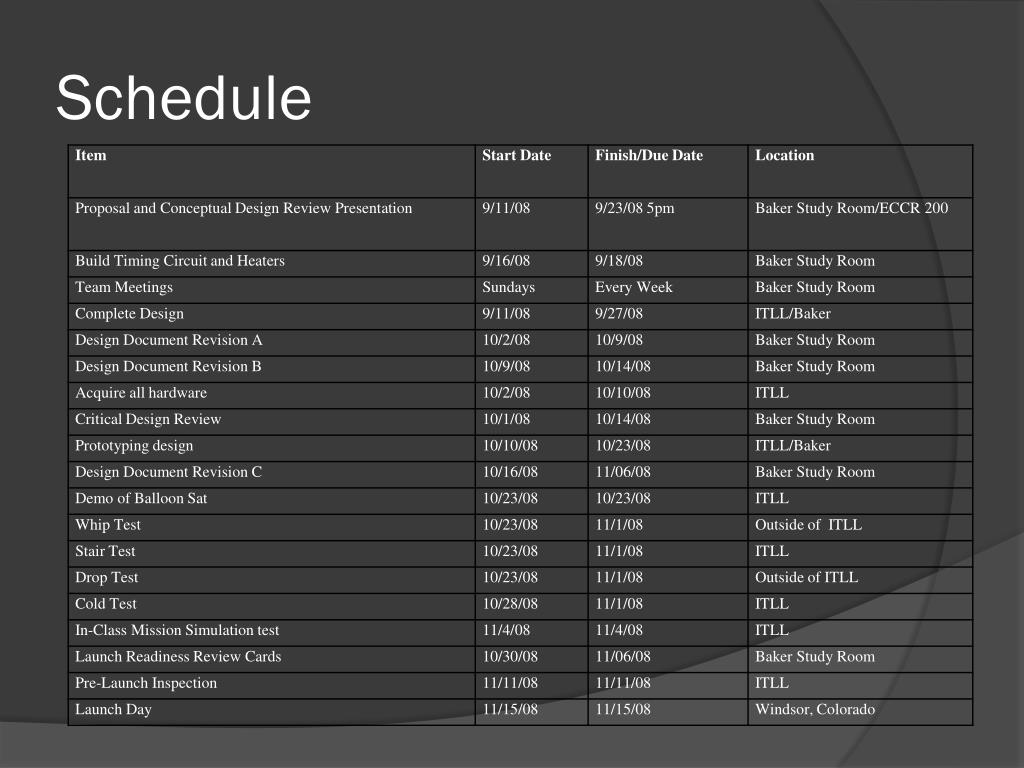Click the 10/10/08 finish date for hardware
The image size is (1024, 768).
pos(622,393)
